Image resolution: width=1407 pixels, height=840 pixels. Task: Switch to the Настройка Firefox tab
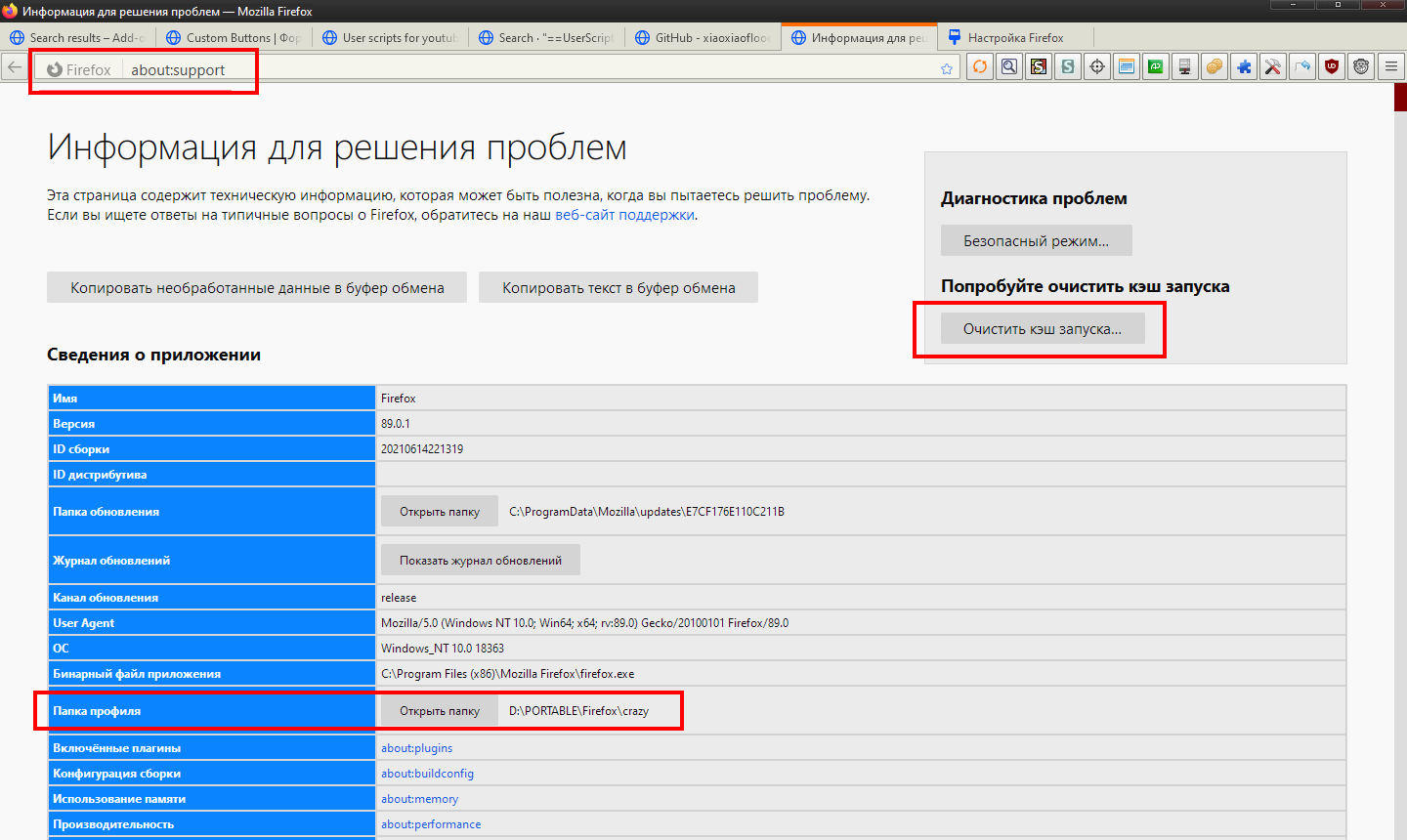click(1016, 38)
